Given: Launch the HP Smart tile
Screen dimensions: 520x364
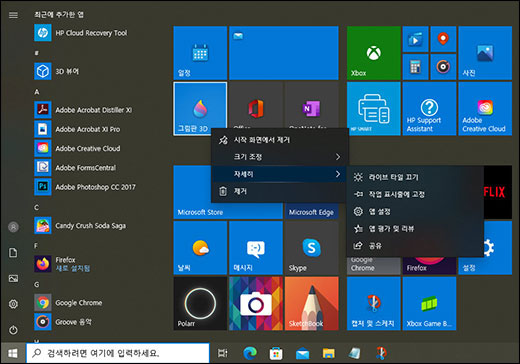Looking at the screenshot, I should pyautogui.click(x=374, y=109).
